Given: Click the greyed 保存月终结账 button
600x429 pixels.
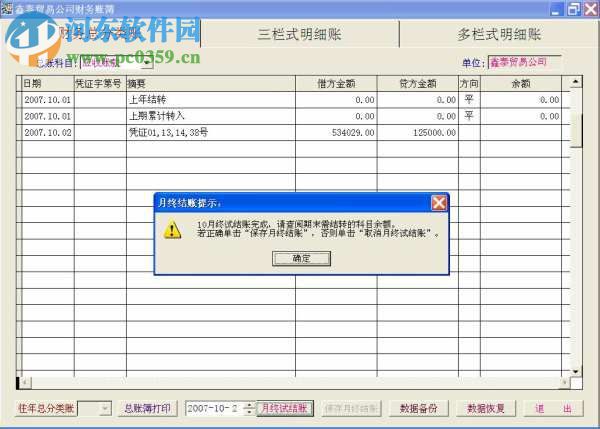Looking at the screenshot, I should (x=351, y=408).
